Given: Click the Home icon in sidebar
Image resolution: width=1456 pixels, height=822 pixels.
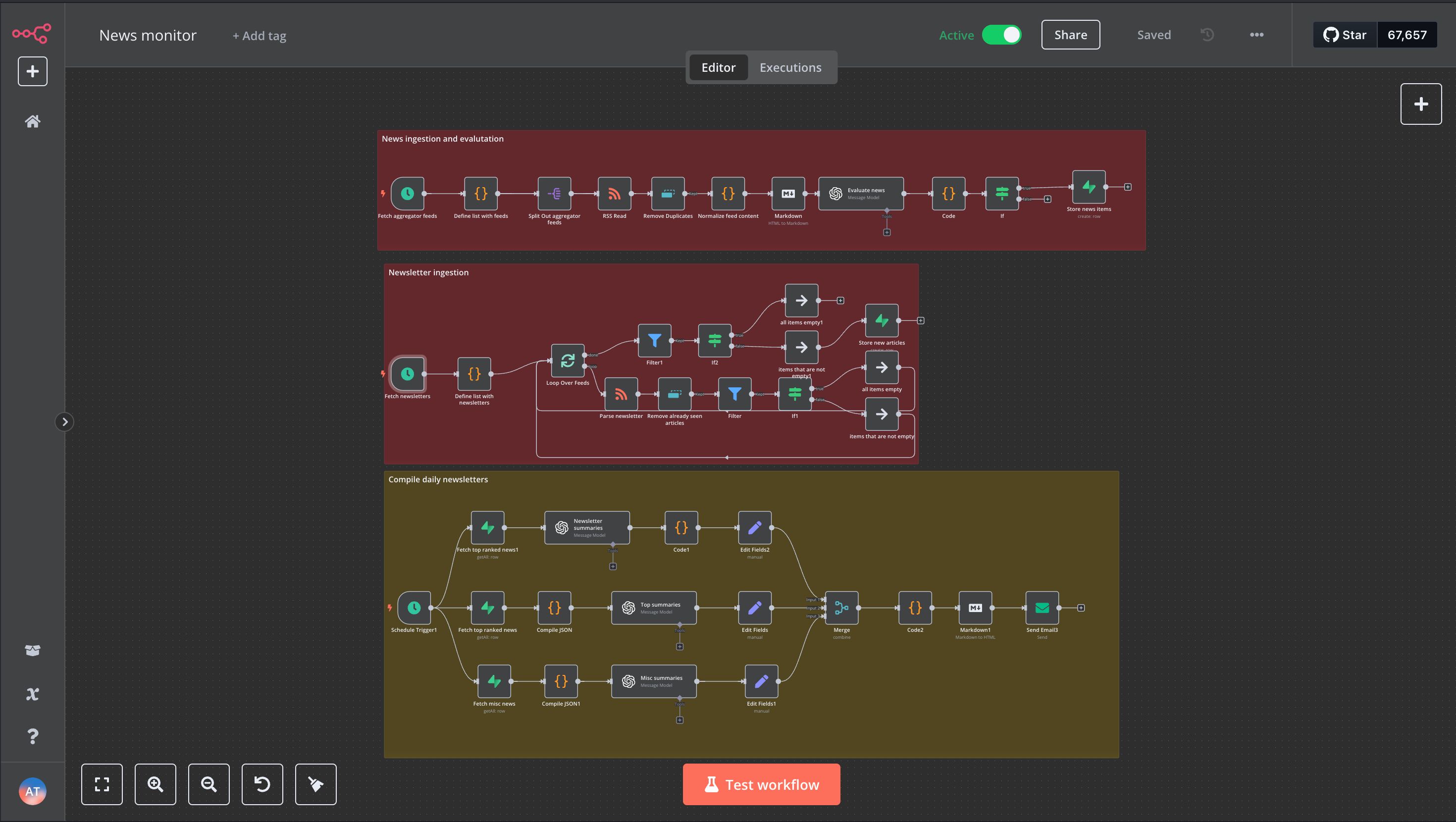Looking at the screenshot, I should (32, 121).
